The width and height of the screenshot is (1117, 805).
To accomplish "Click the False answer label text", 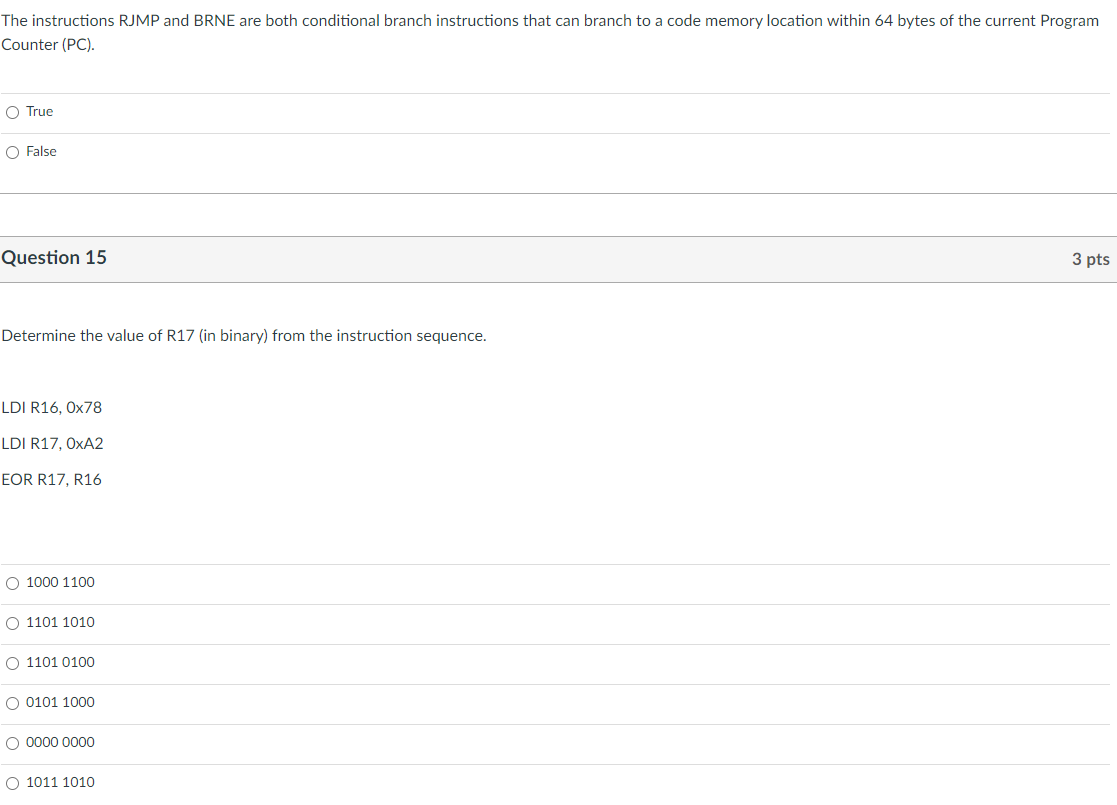I will tap(42, 151).
